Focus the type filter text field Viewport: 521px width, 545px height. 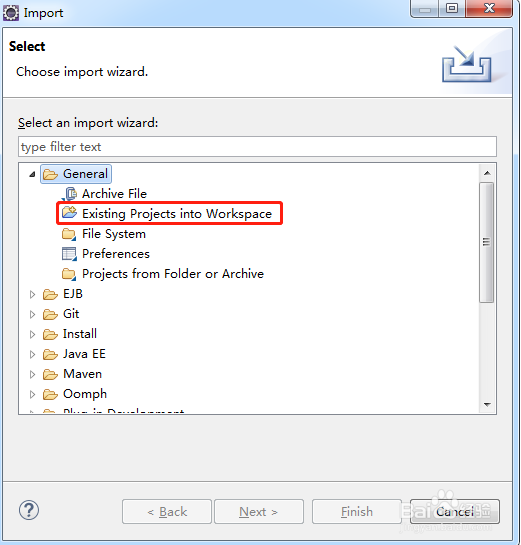click(x=257, y=147)
